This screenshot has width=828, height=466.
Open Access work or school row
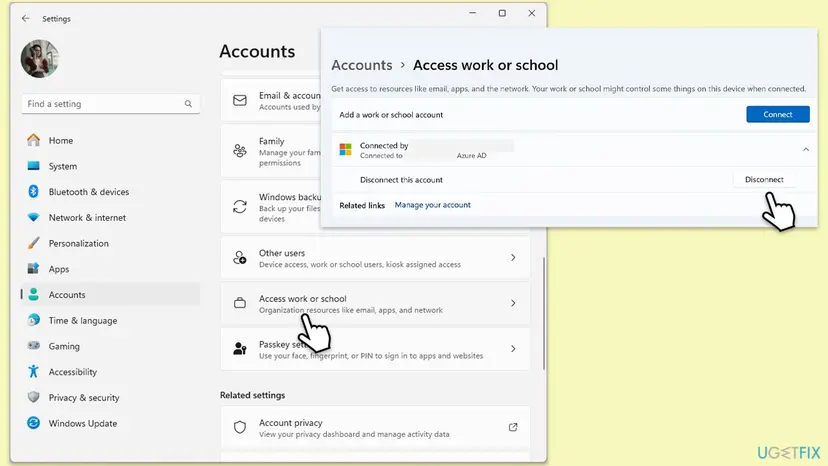pos(375,303)
